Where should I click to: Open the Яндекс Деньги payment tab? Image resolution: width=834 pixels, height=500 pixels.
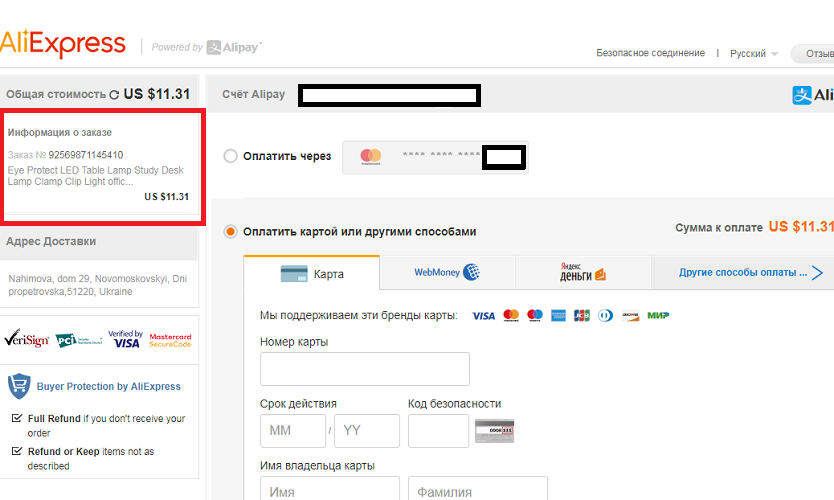pos(583,273)
